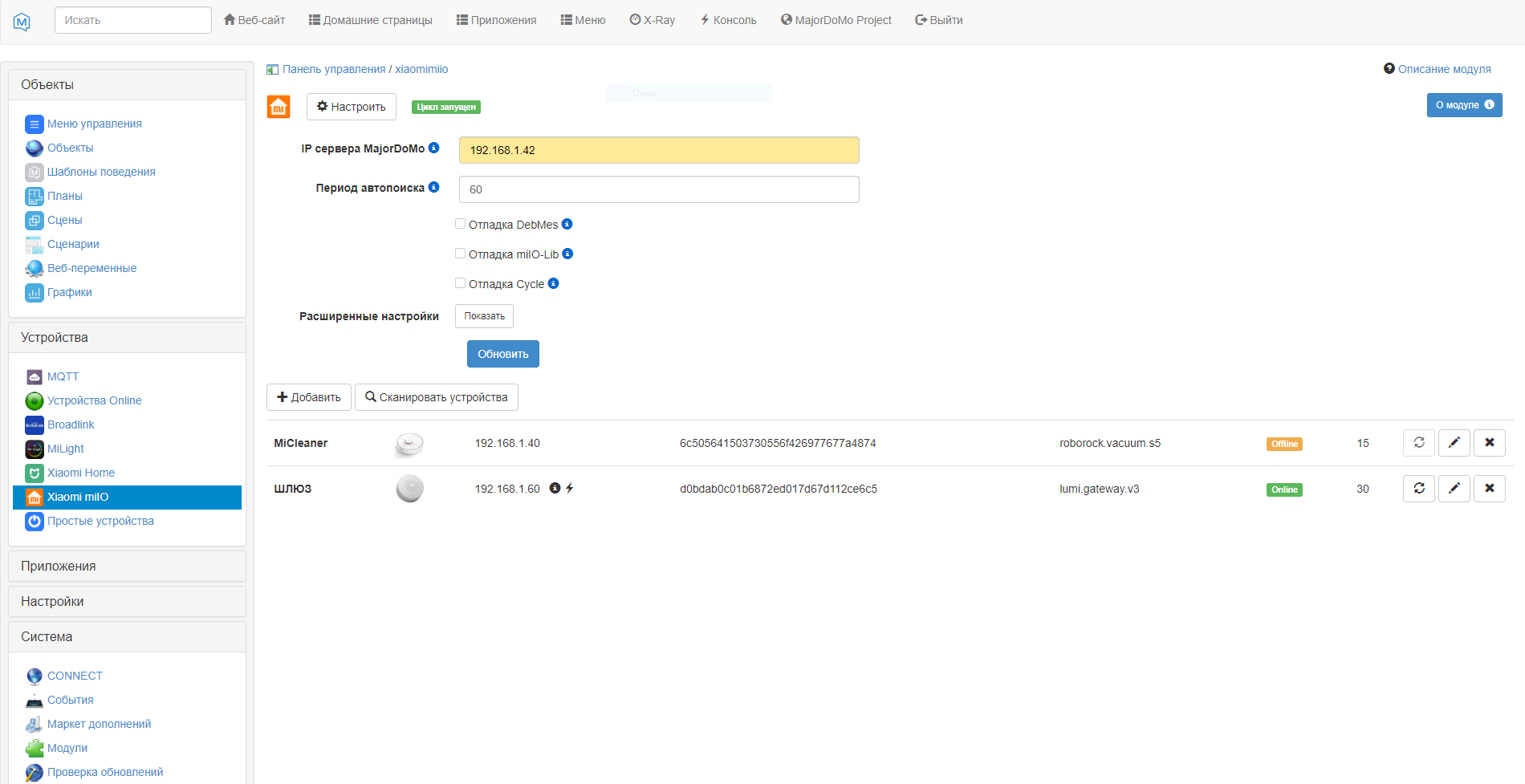This screenshot has height=784, width=1525.
Task: Collapse the Устройства sidebar section
Action: click(x=127, y=338)
